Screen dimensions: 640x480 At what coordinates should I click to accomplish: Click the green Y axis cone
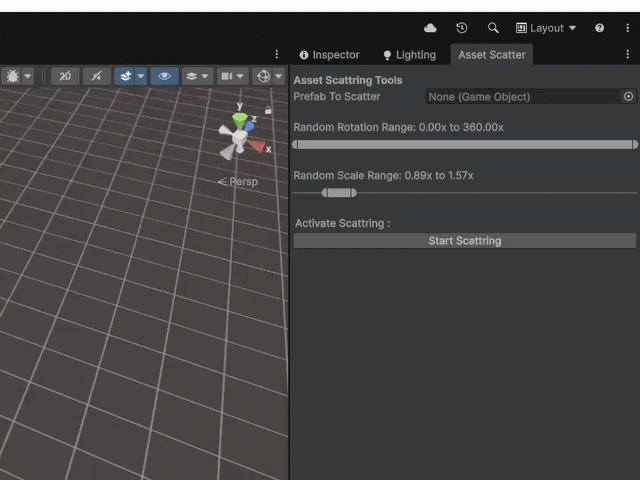(x=240, y=120)
